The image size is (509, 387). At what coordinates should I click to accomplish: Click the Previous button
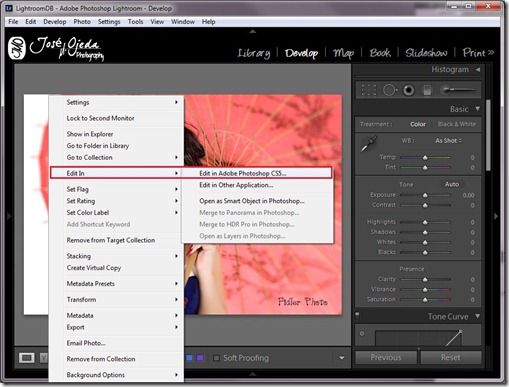(x=386, y=358)
